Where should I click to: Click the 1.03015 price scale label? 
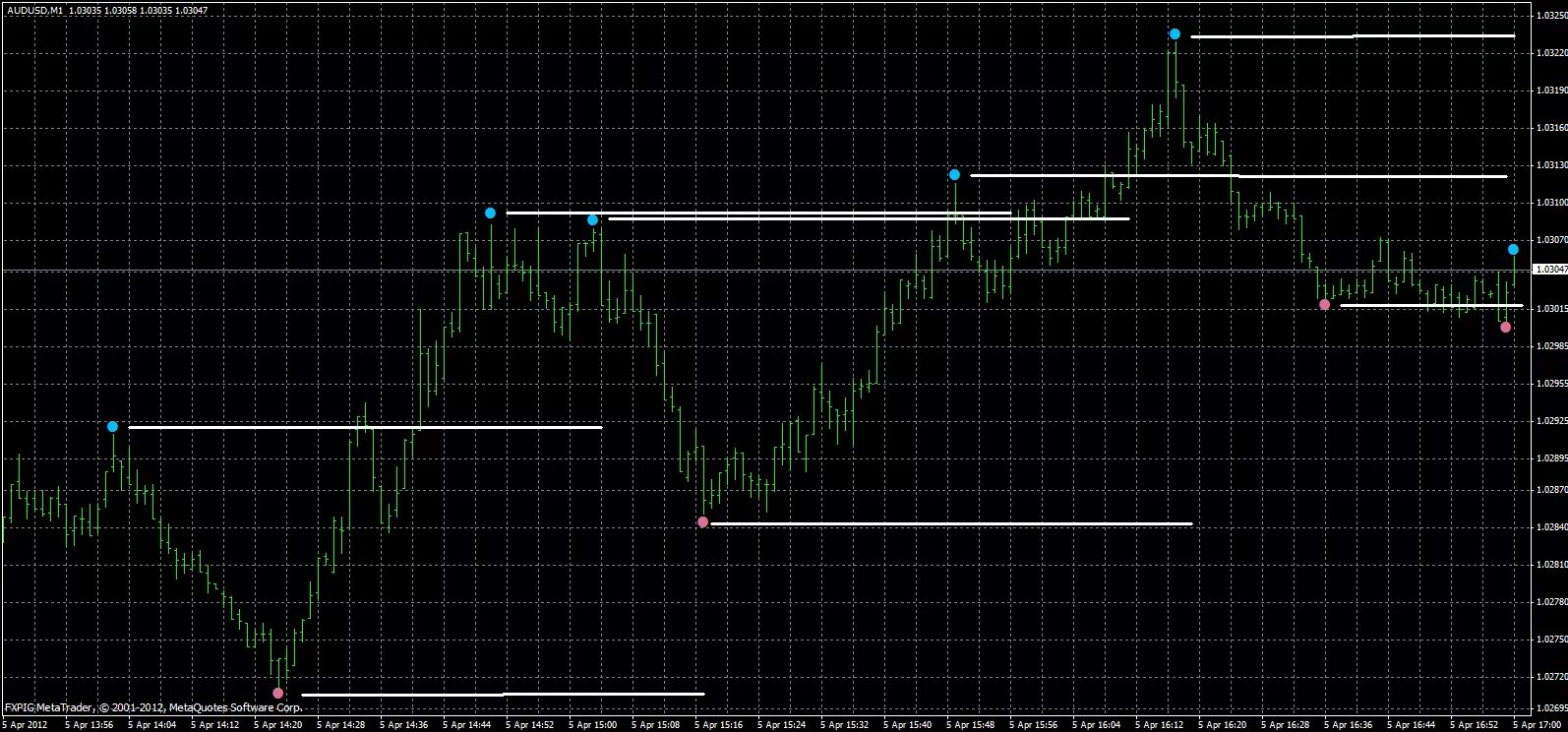click(x=1550, y=309)
